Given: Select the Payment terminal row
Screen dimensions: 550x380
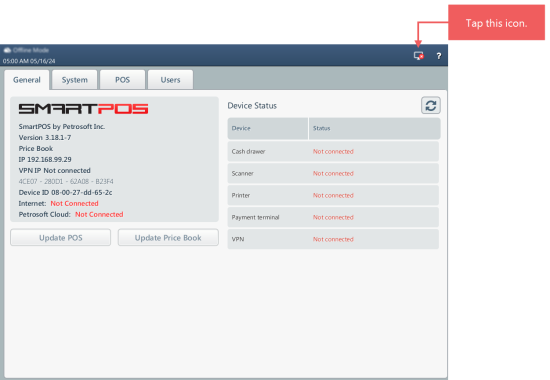Looking at the screenshot, I should click(333, 217).
